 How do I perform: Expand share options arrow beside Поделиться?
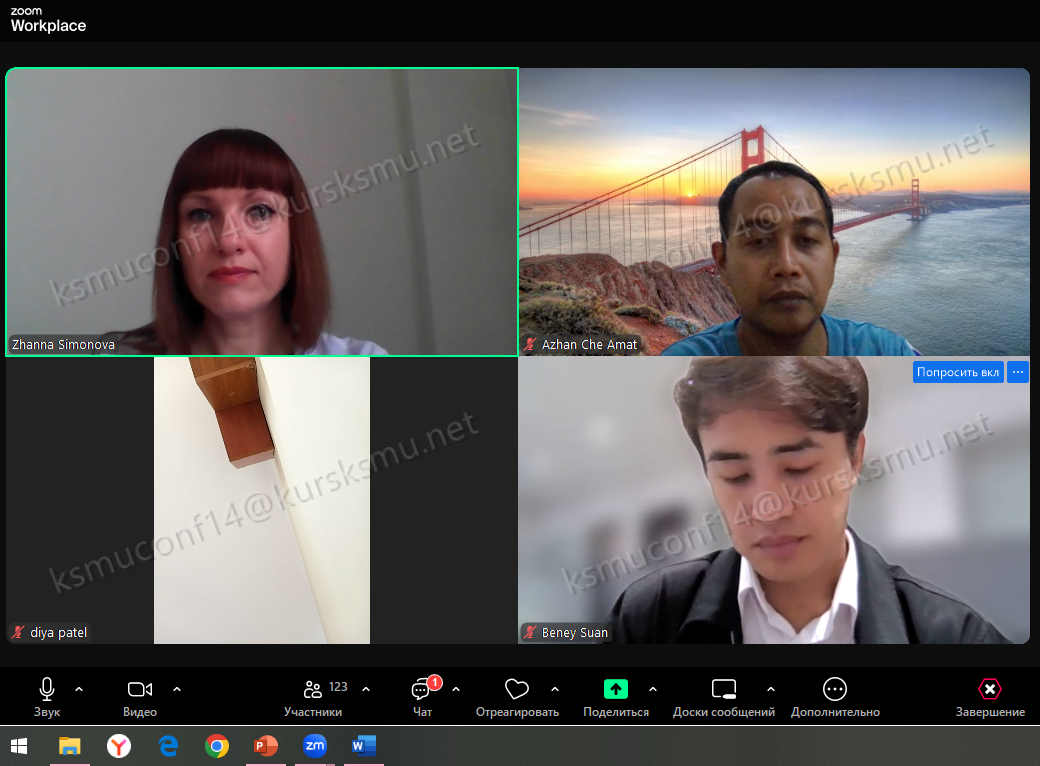coord(653,688)
